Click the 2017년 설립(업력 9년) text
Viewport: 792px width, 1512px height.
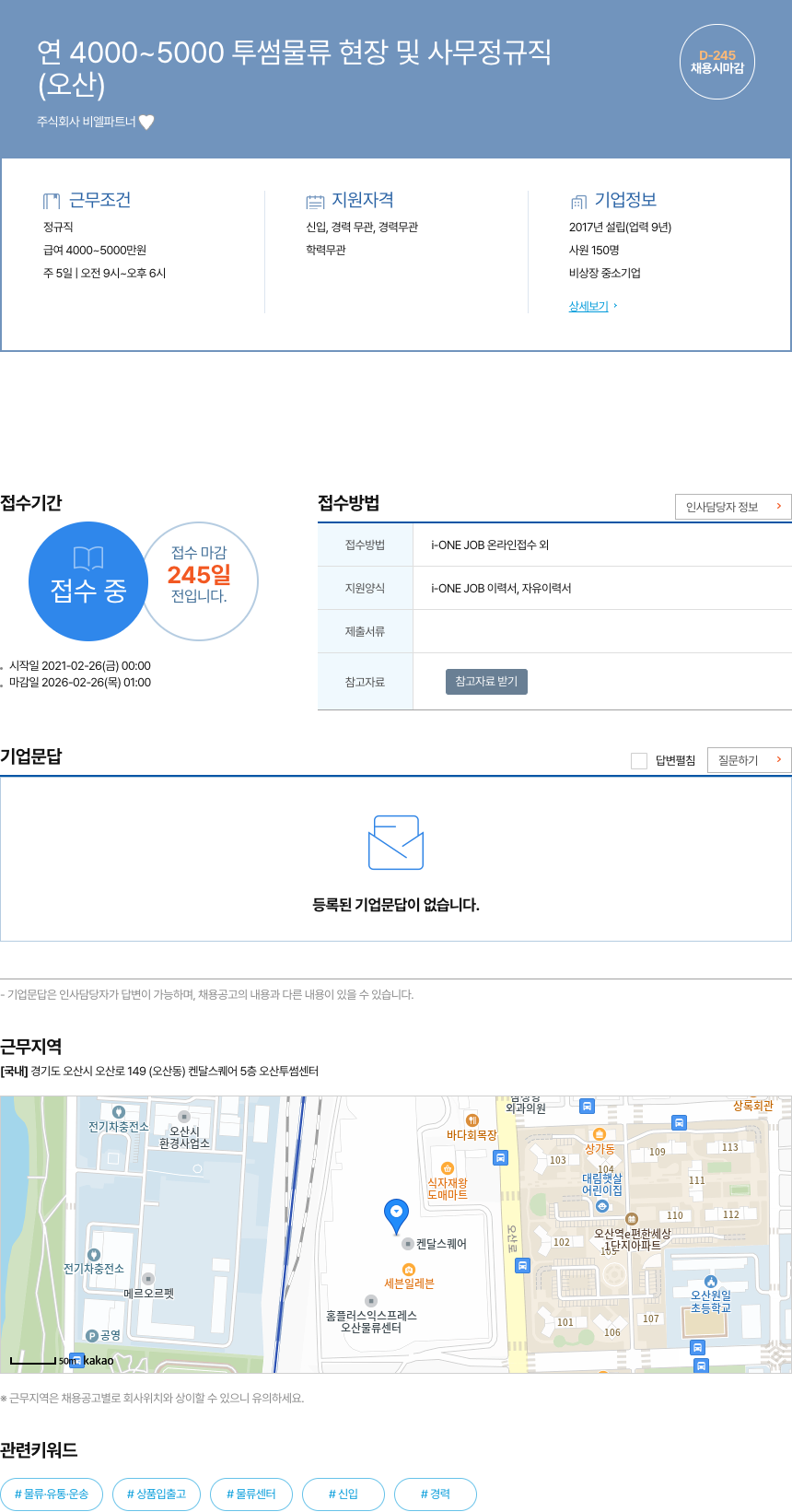coord(621,227)
